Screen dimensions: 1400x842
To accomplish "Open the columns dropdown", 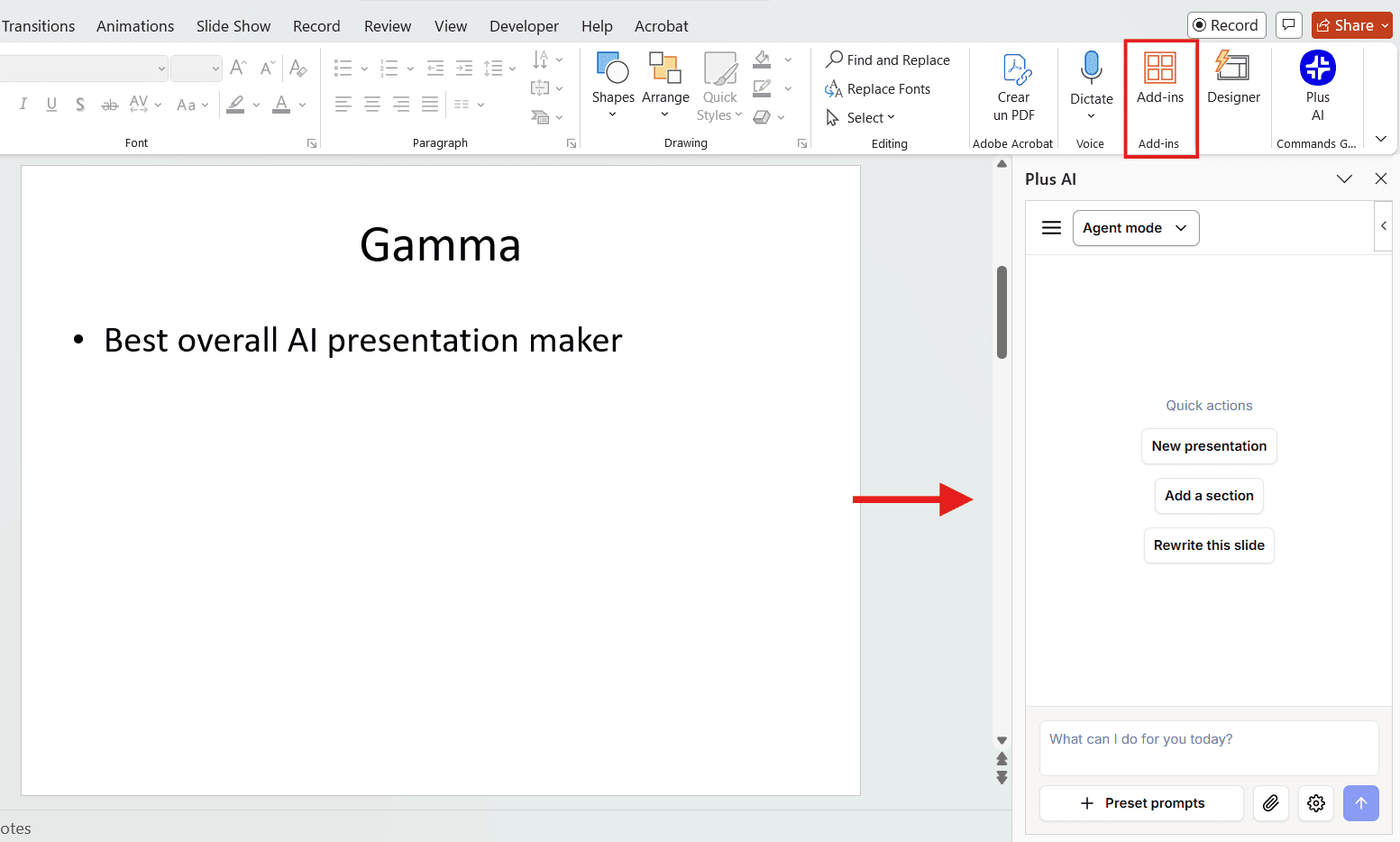I will click(x=469, y=105).
